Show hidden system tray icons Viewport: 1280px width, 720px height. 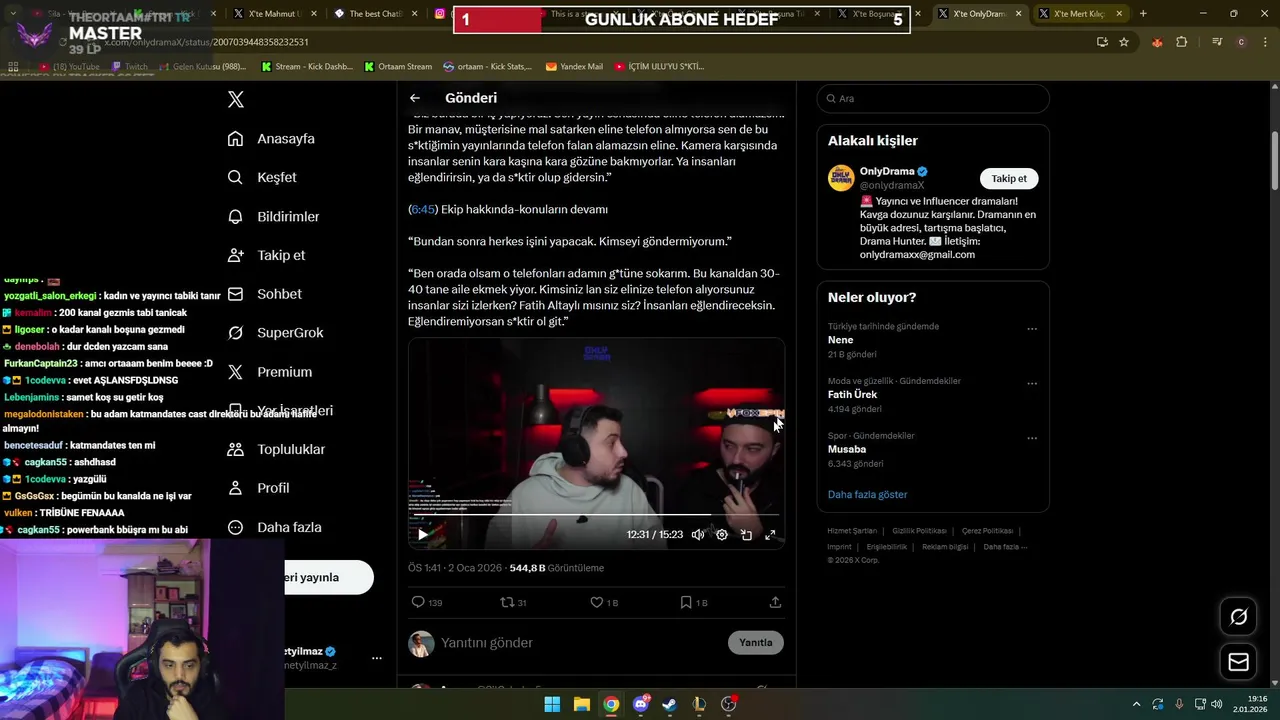(1136, 704)
